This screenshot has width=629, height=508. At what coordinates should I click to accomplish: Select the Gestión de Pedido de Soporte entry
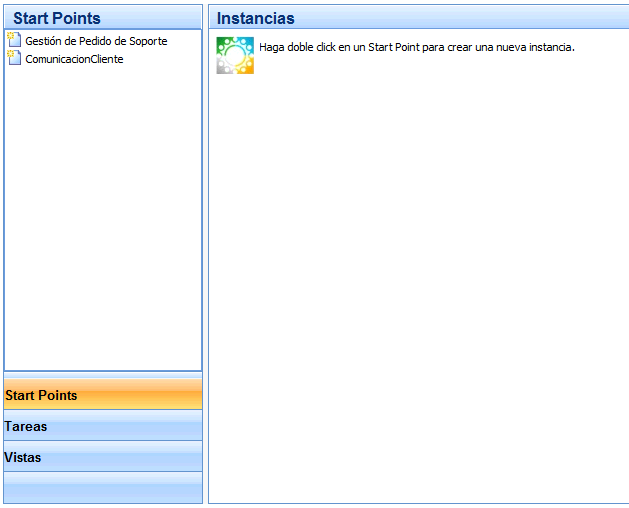point(96,41)
